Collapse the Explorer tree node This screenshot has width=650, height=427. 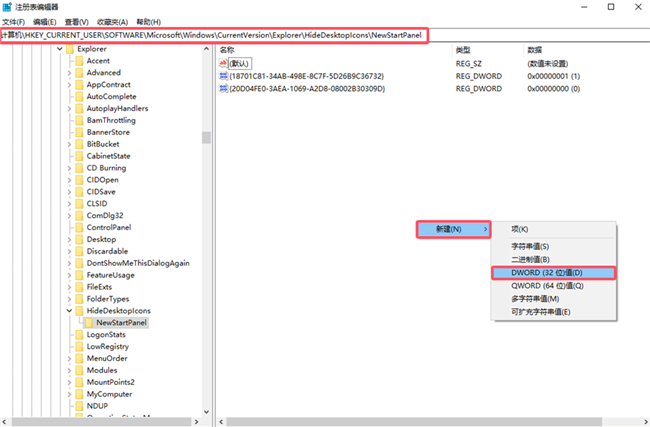(x=58, y=48)
